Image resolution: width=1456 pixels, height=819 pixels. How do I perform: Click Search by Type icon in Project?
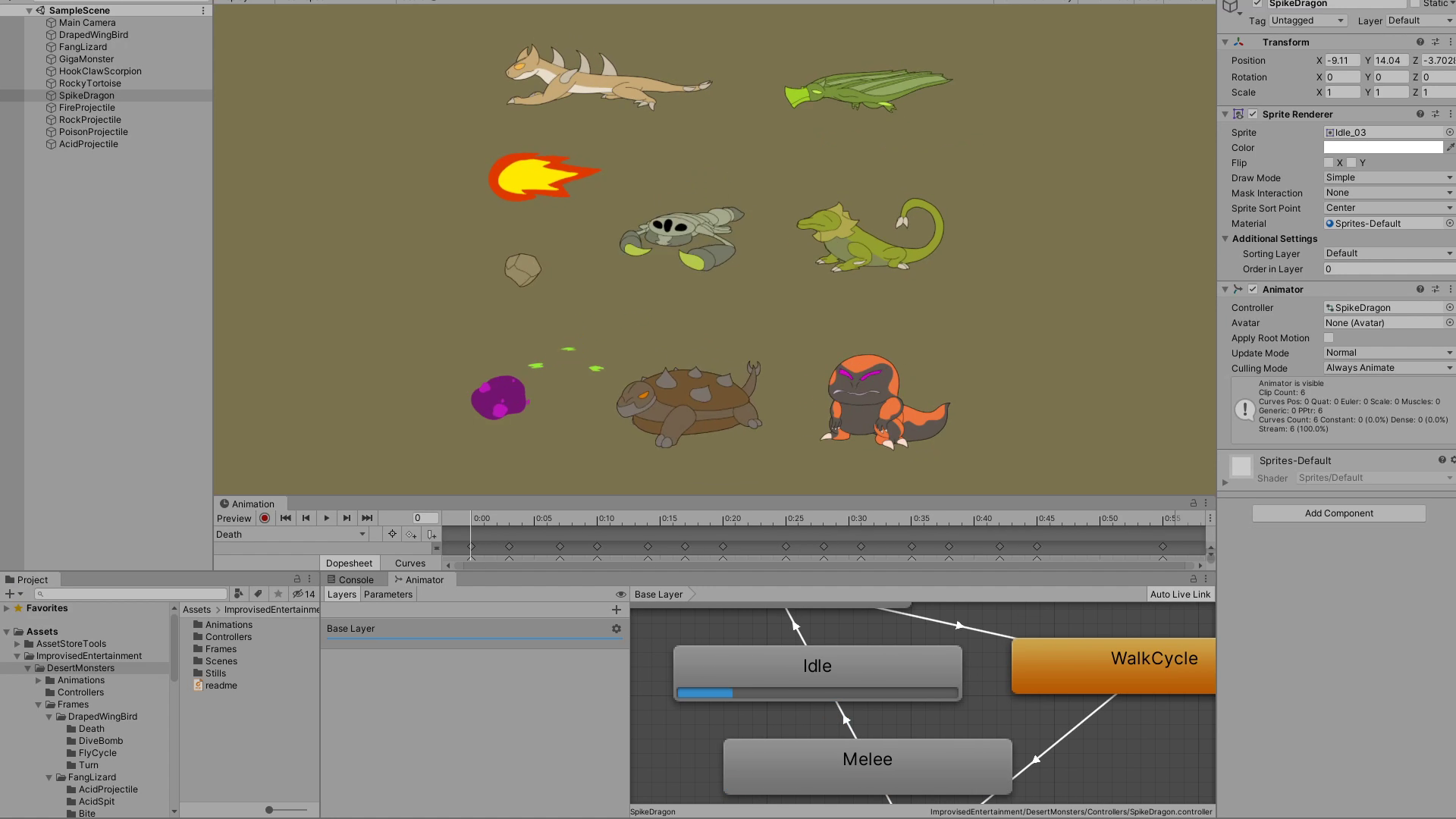point(239,594)
